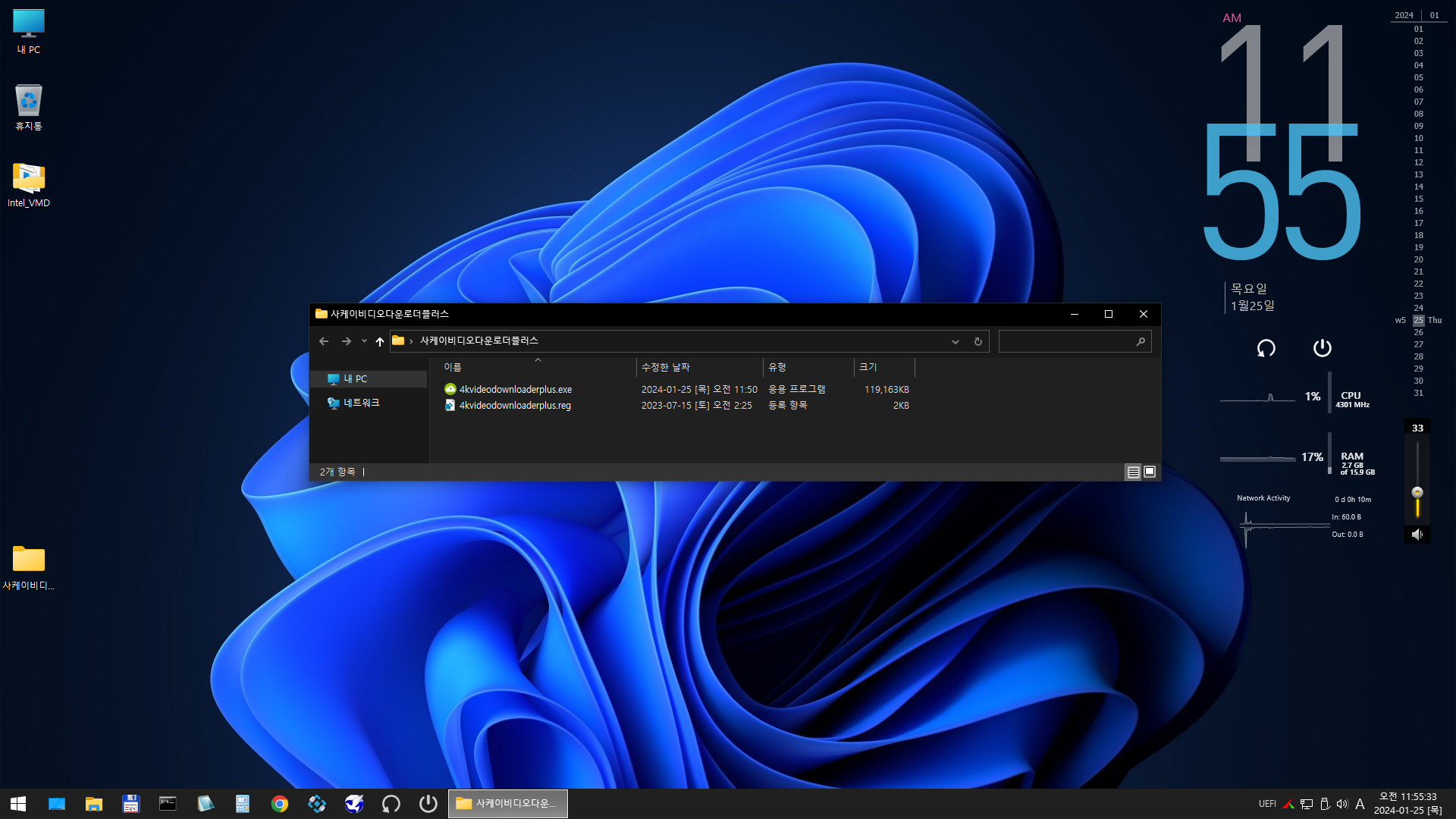Click the desktop widget restart icon

click(x=1266, y=348)
